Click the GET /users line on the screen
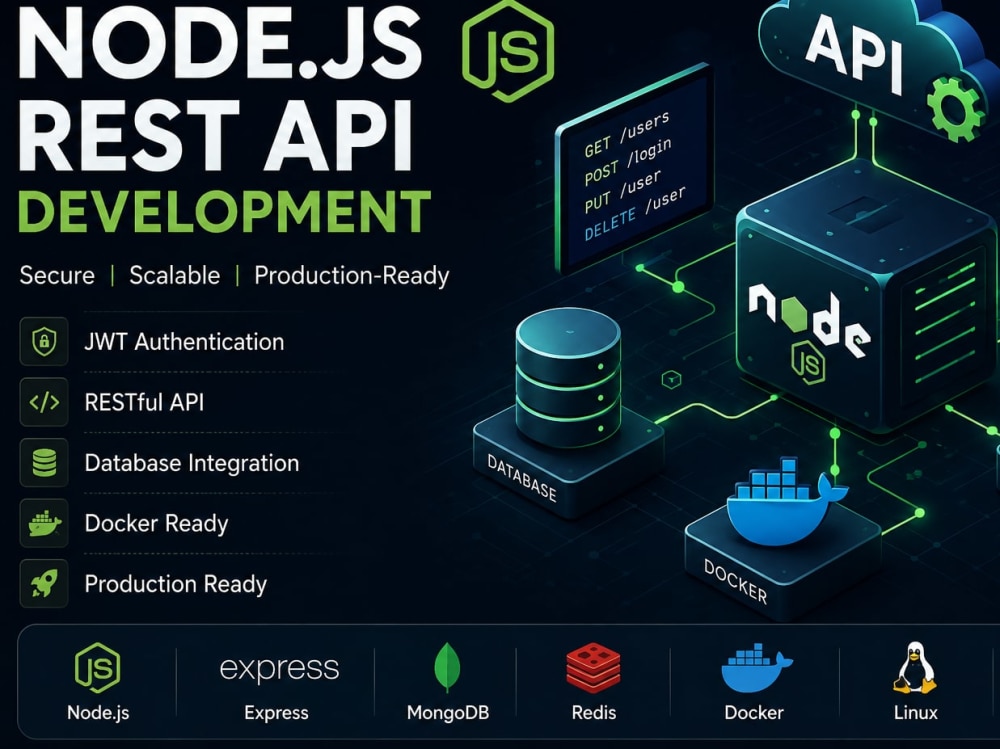The width and height of the screenshot is (1000, 749). pos(627,134)
